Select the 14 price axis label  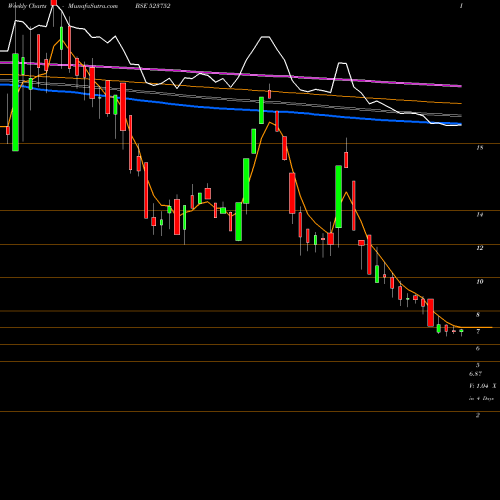(480, 215)
